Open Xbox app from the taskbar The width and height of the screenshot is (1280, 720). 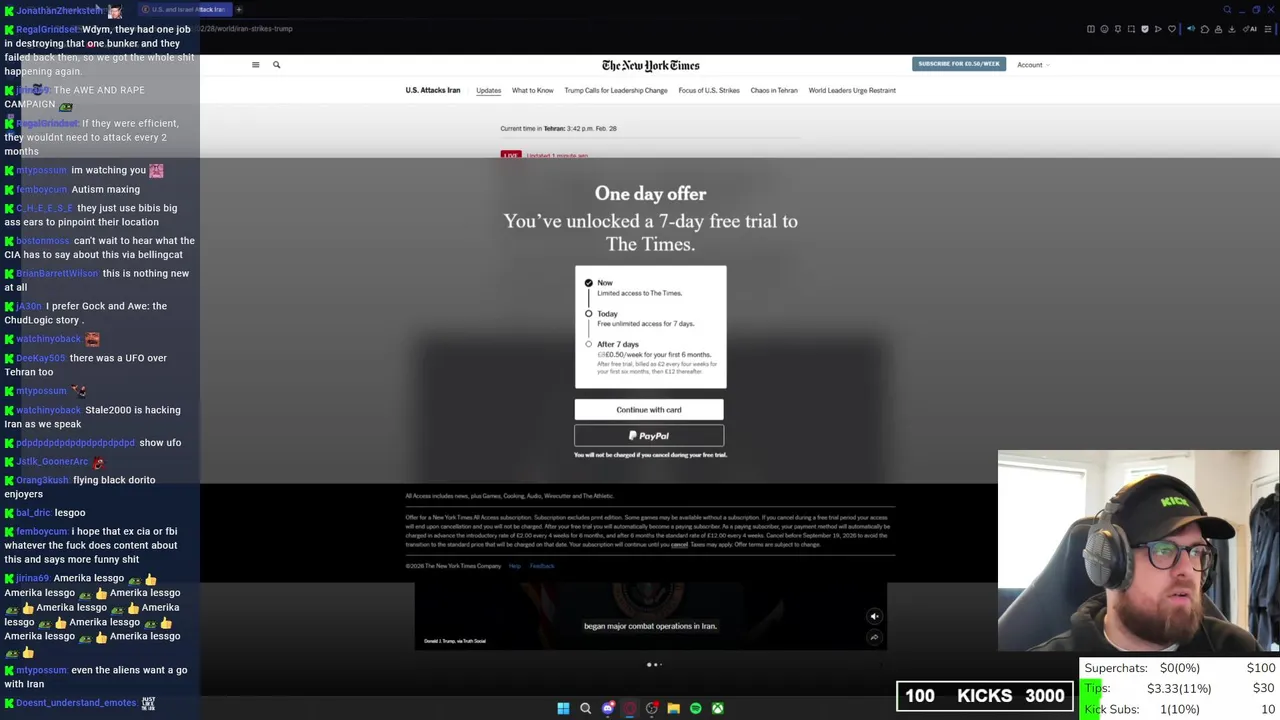point(718,708)
